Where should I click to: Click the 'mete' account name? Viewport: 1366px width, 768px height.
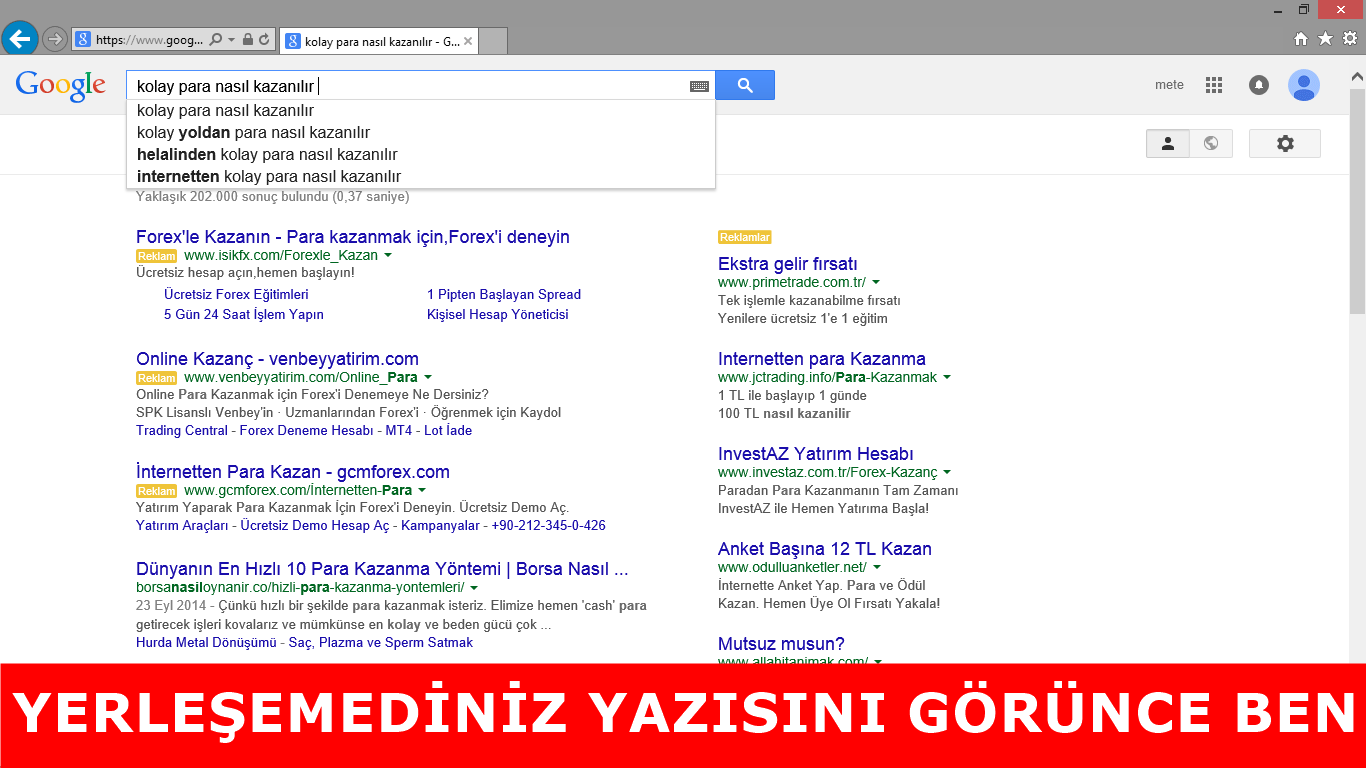(x=1169, y=85)
